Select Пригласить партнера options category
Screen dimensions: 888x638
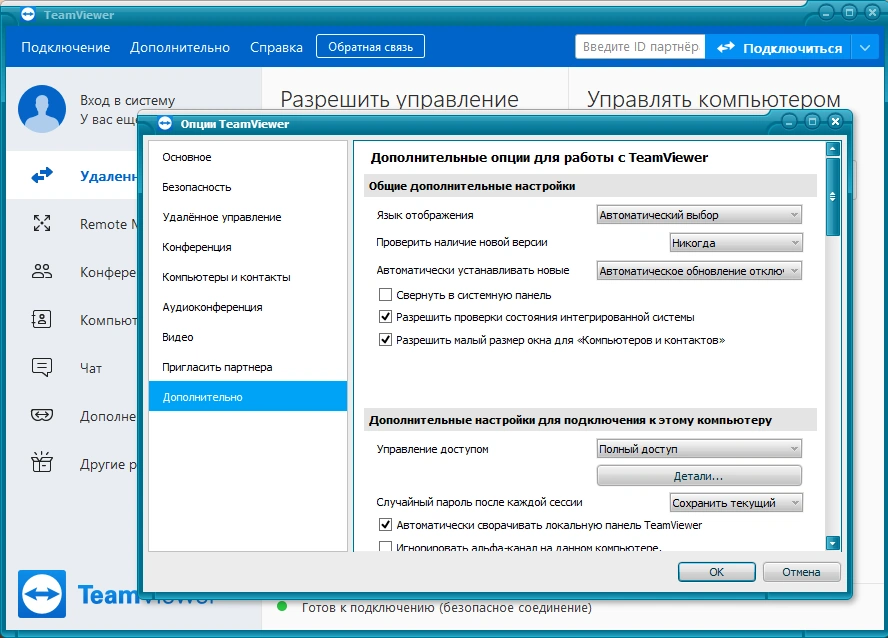247,367
